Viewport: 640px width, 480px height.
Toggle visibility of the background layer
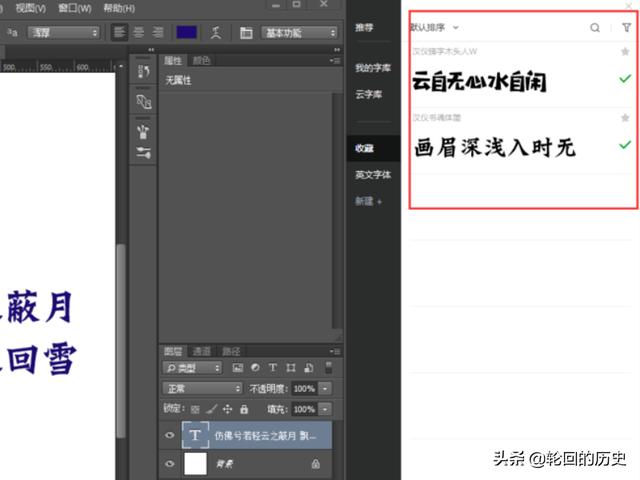point(169,464)
